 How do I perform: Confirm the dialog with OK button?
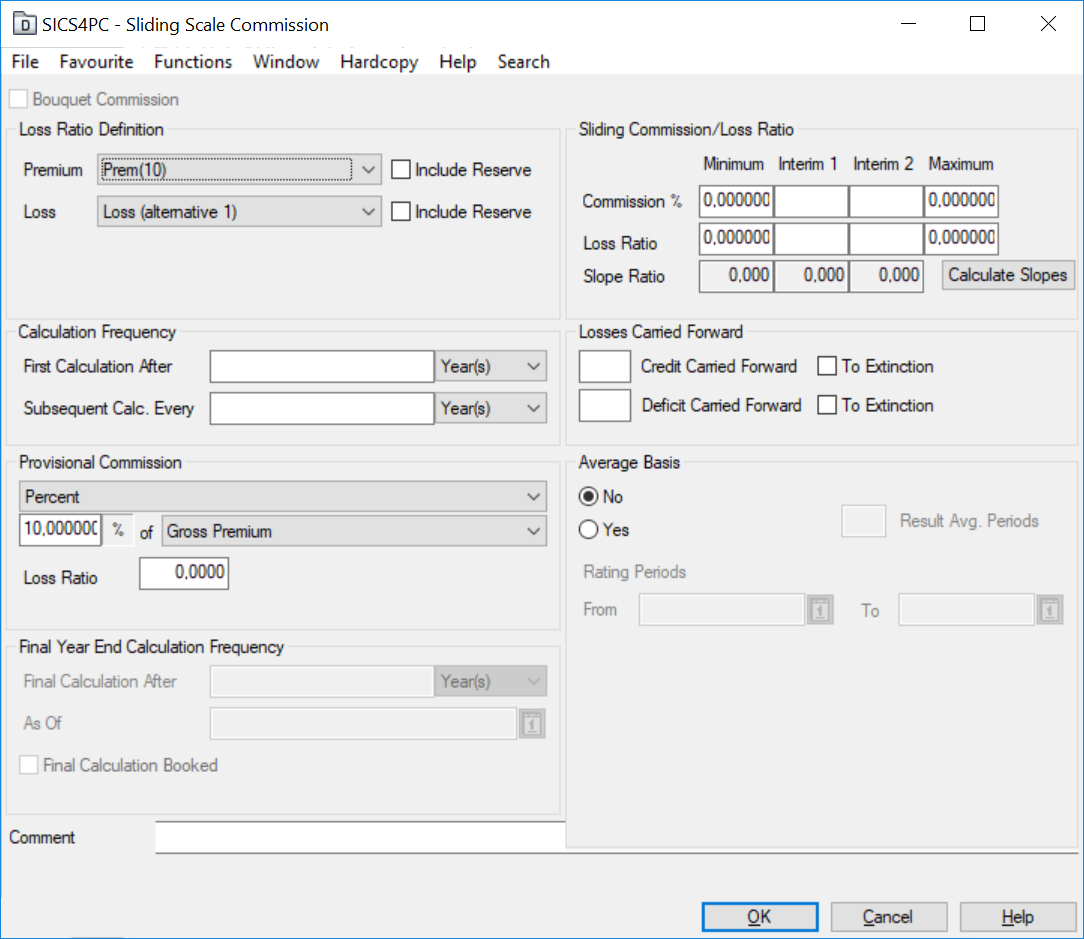(760, 917)
